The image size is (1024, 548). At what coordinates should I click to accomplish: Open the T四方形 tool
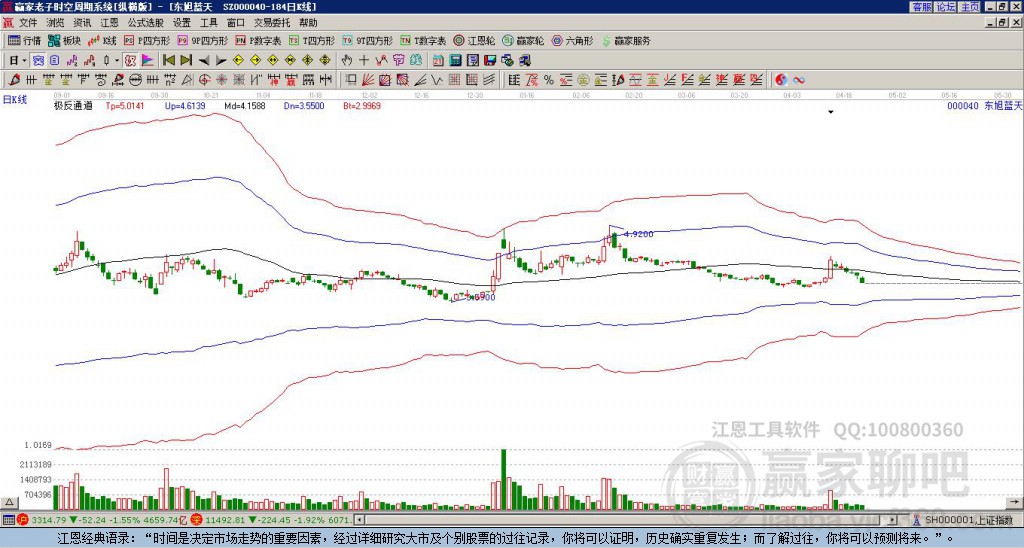pyautogui.click(x=312, y=40)
